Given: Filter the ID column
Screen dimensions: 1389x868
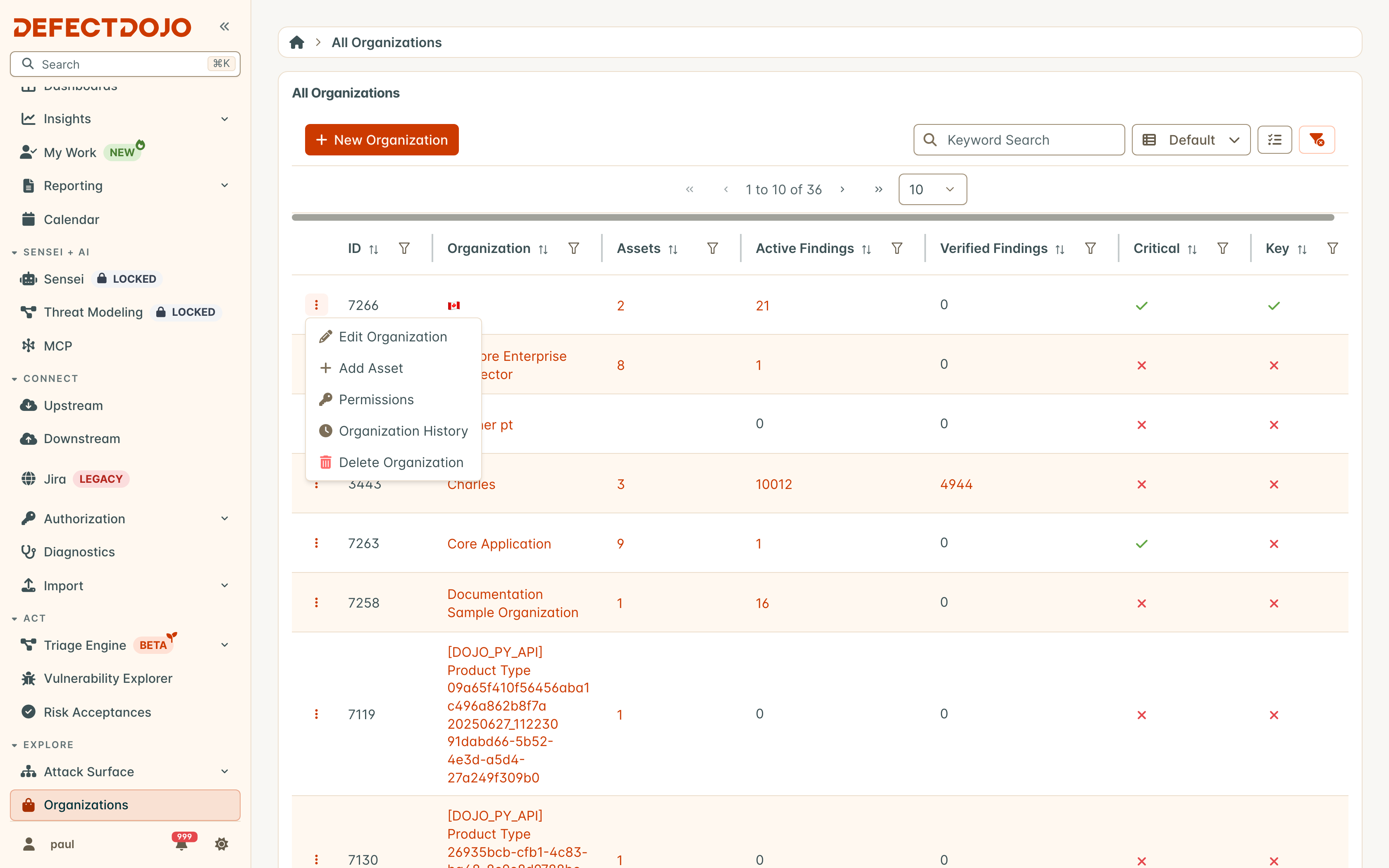Looking at the screenshot, I should tap(404, 248).
